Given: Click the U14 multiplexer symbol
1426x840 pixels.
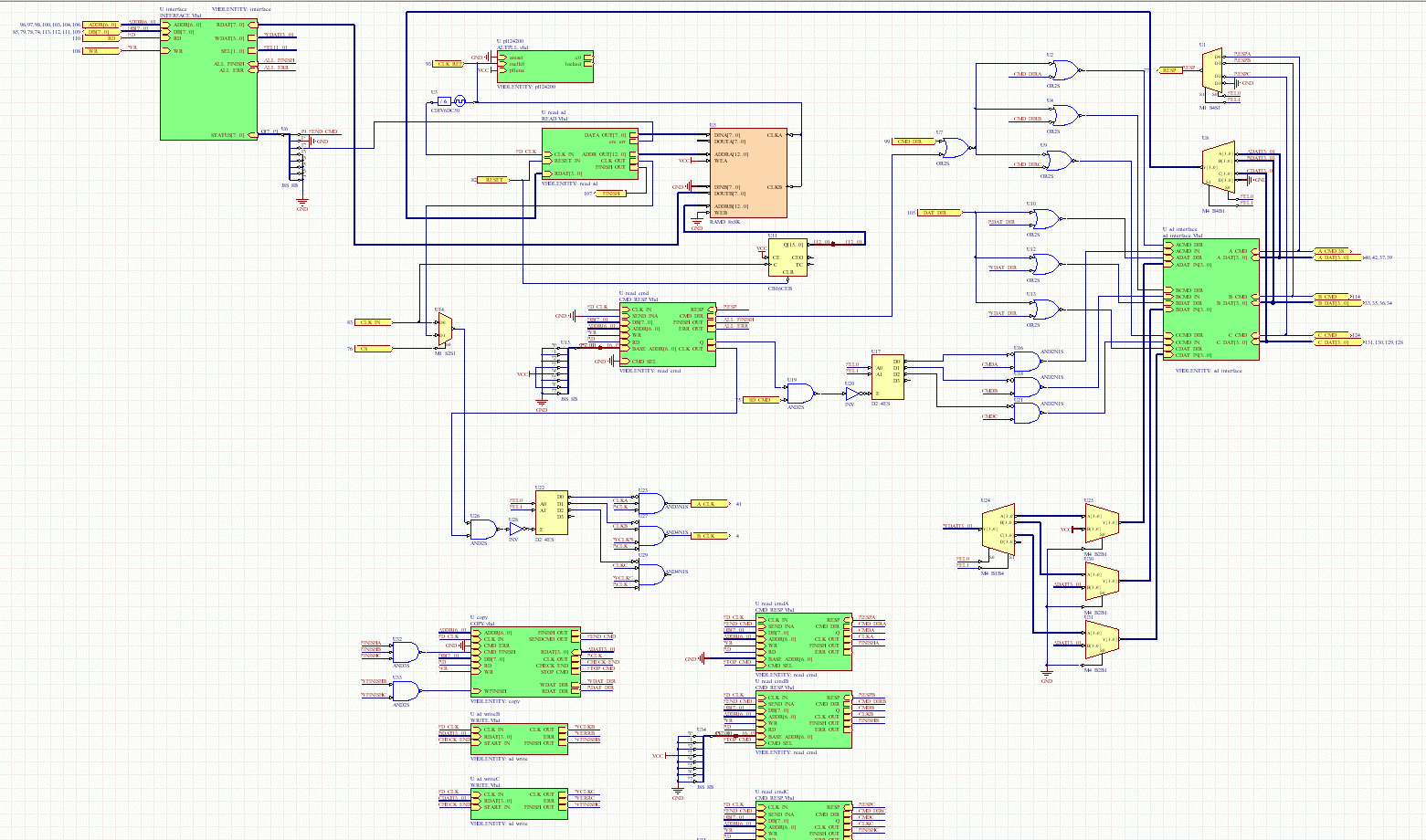Looking at the screenshot, I should [444, 329].
